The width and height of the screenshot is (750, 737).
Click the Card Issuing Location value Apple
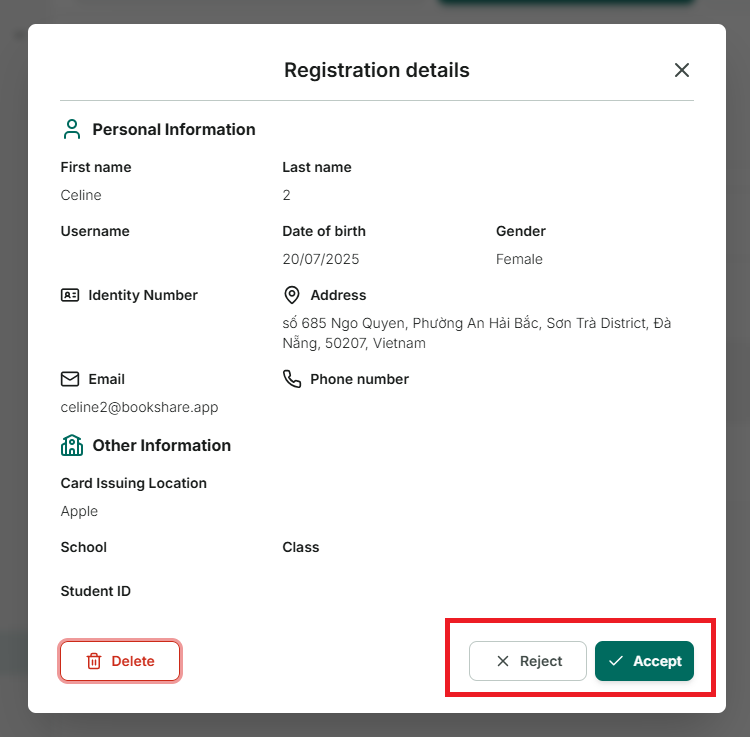click(79, 511)
